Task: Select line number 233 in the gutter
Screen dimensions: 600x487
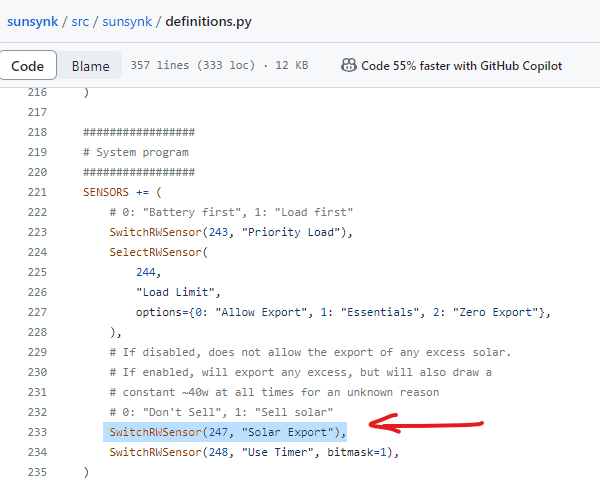Action: click(x=37, y=432)
